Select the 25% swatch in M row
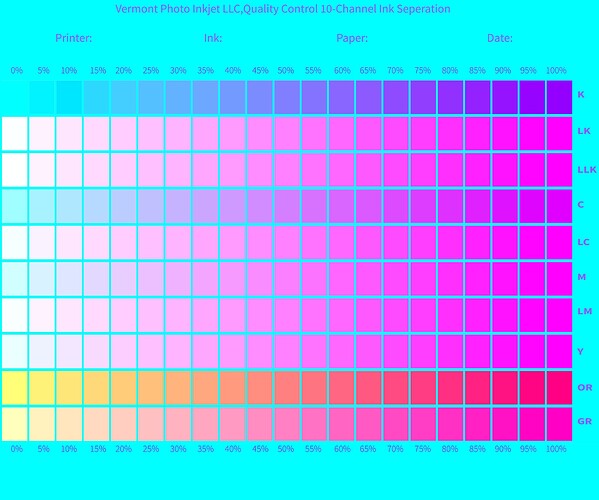Viewport: 599px width, 500px height. pos(151,279)
